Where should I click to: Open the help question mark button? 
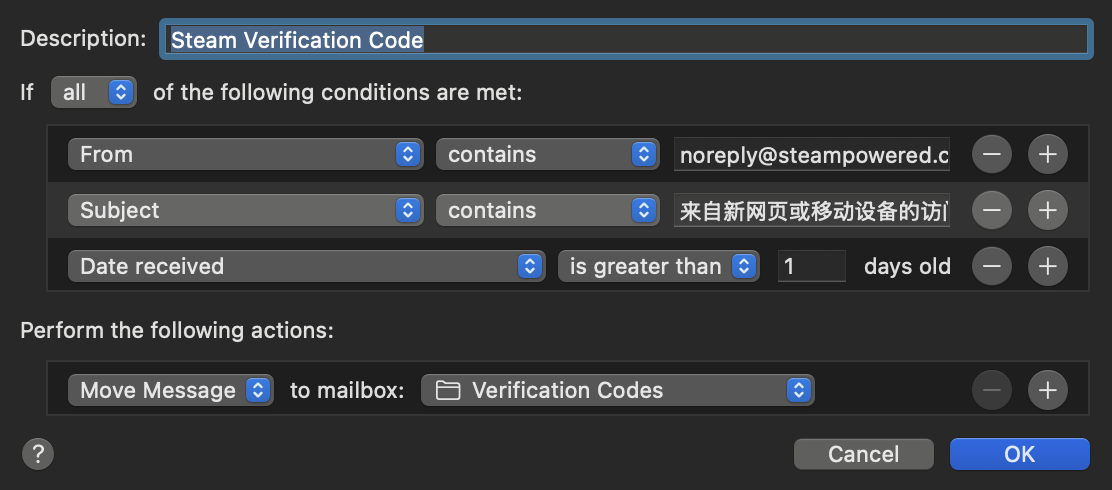[38, 454]
